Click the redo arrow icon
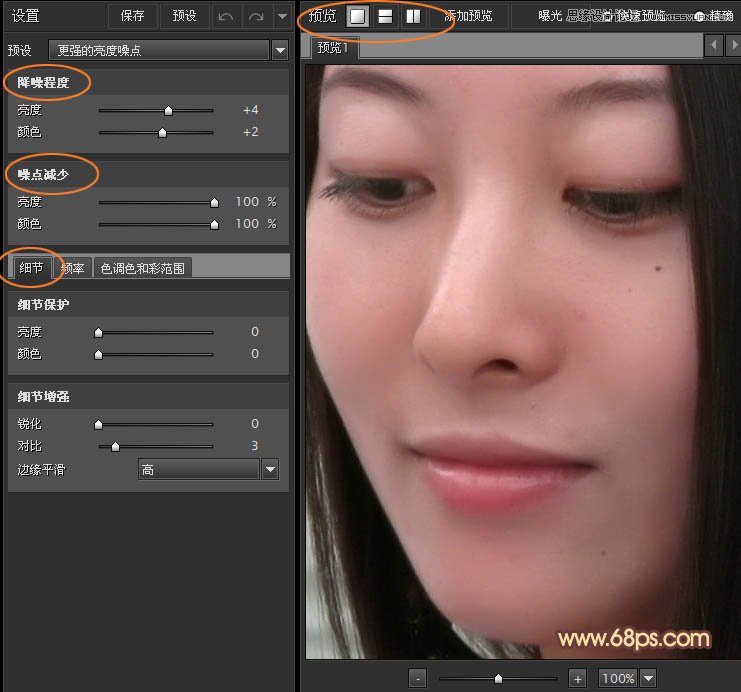741x692 pixels. coord(256,17)
